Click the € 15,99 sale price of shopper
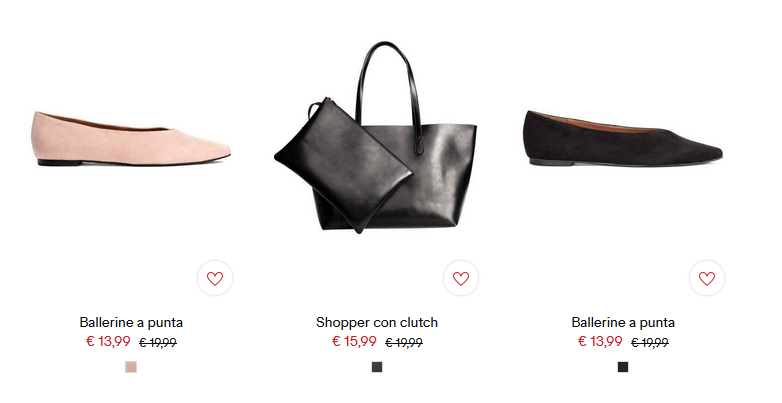782x403 pixels. click(354, 342)
